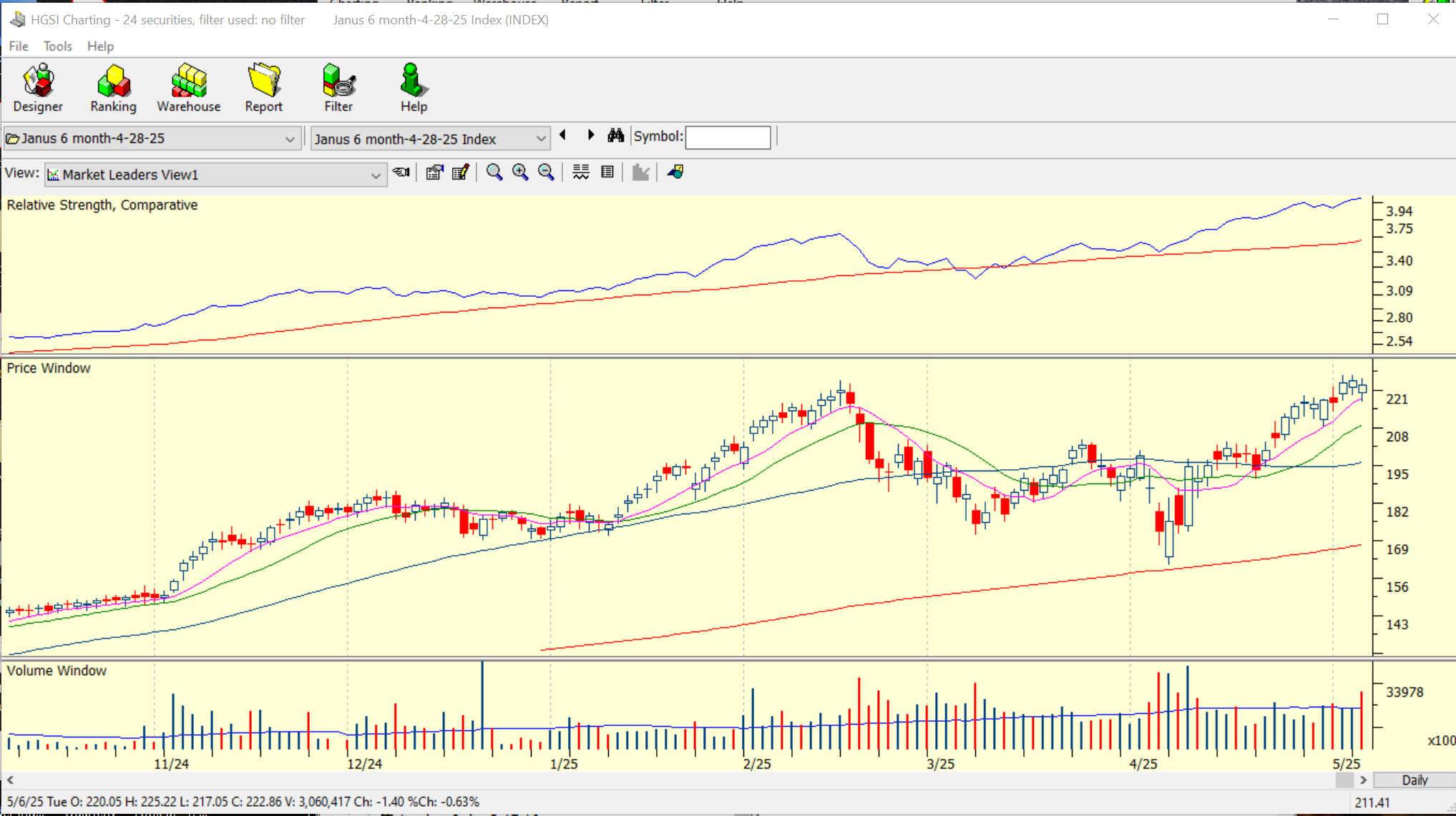Viewport: 1456px width, 816px height.
Task: Click the View: label
Action: (21, 173)
